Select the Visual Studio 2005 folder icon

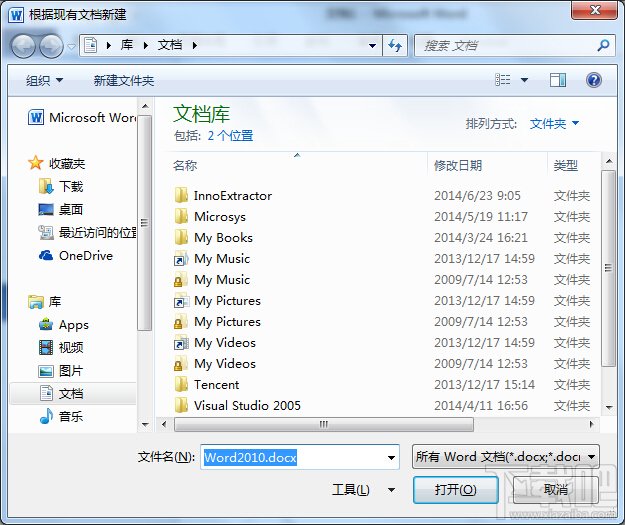coord(181,405)
